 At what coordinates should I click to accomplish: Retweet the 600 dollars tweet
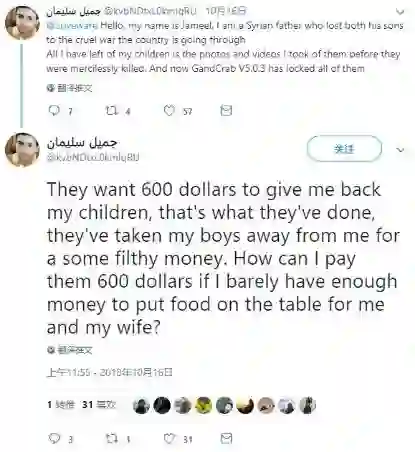pyautogui.click(x=111, y=438)
